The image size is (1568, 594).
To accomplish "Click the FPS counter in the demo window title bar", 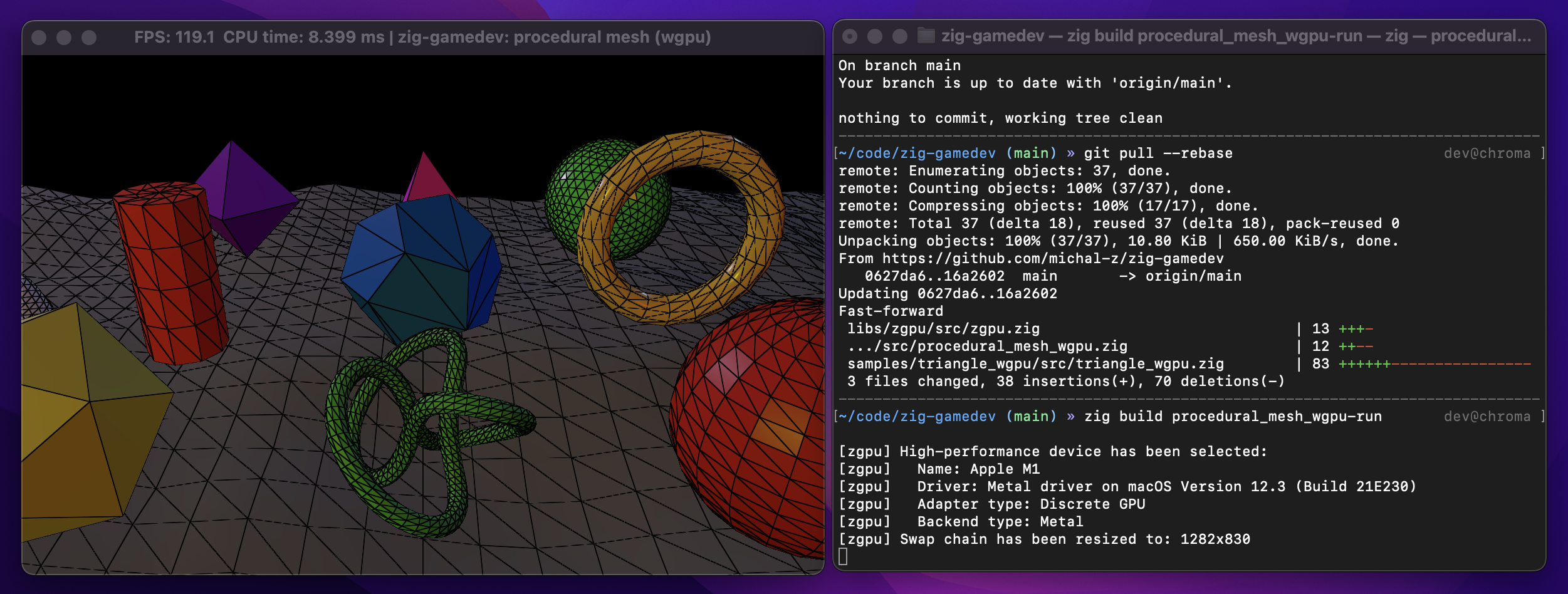I will (174, 37).
